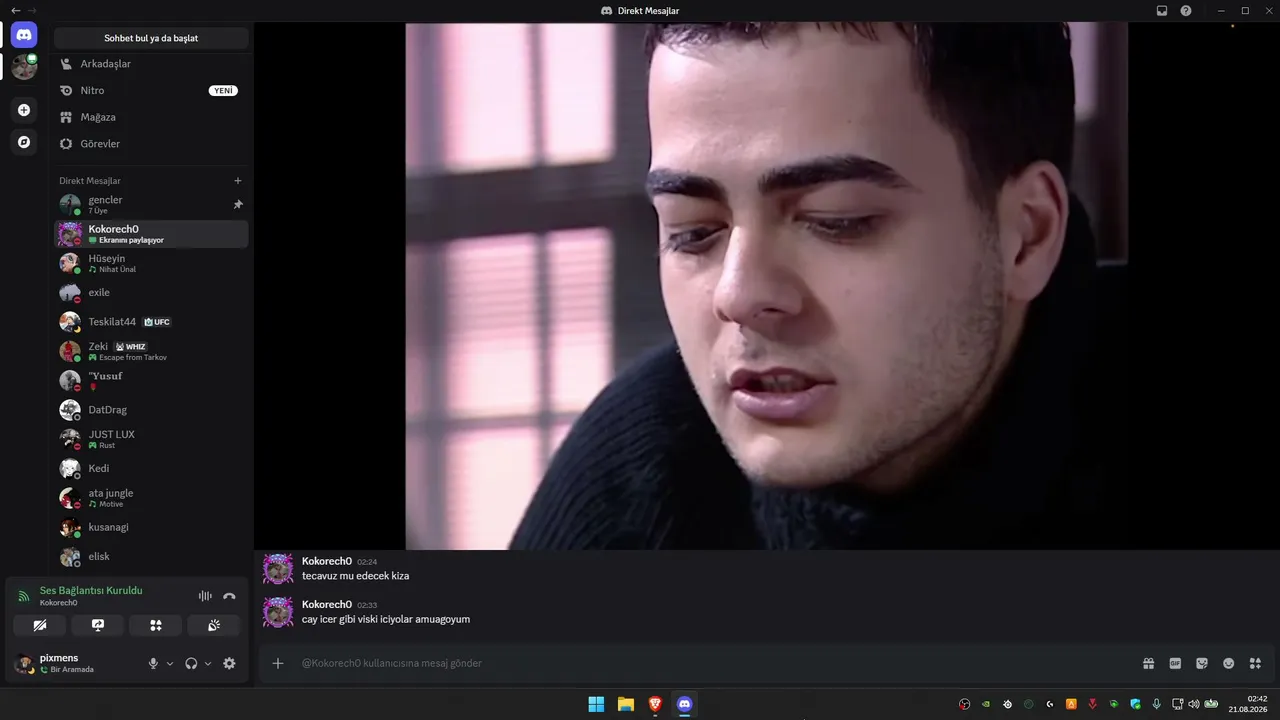Open the Nitro page
The image size is (1280, 720).
[151, 91]
